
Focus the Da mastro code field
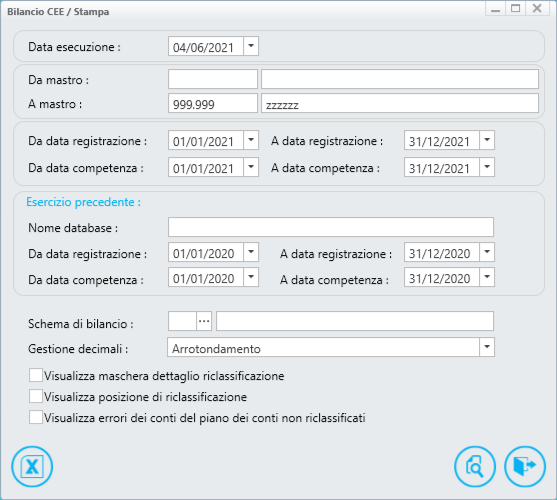(213, 79)
